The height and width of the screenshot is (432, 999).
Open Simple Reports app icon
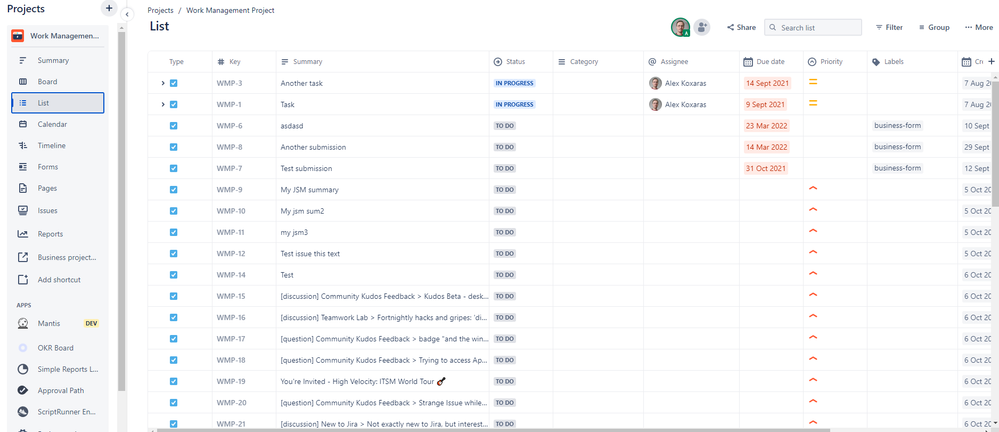(23, 369)
